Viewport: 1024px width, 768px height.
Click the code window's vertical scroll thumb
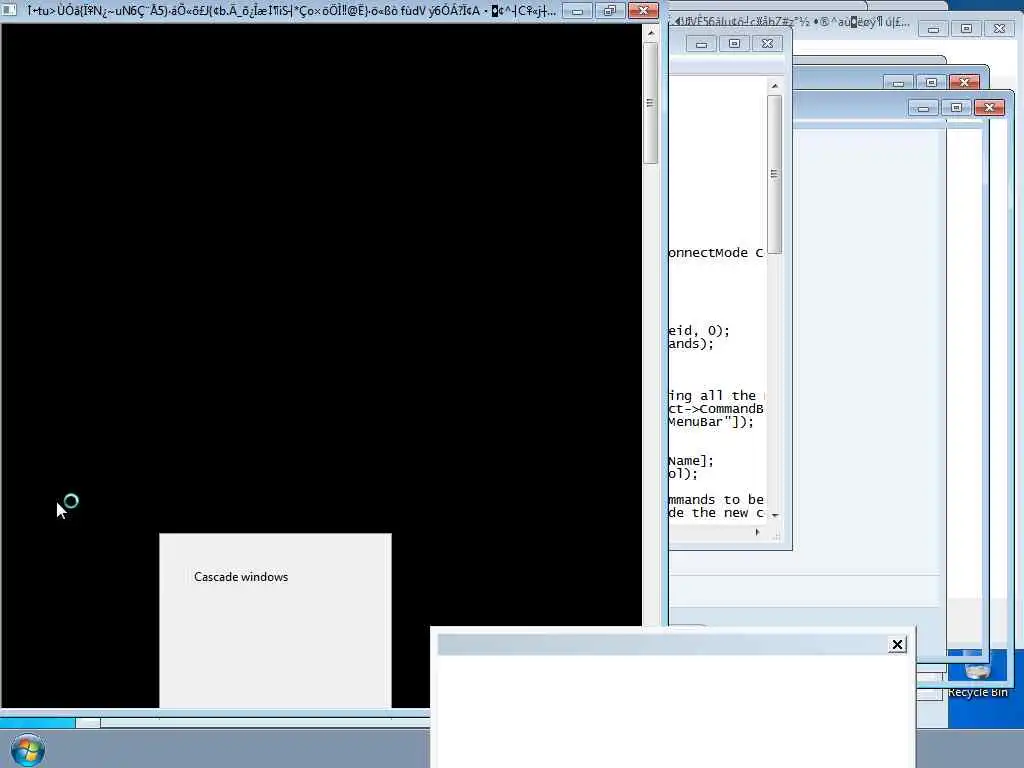[x=775, y=174]
